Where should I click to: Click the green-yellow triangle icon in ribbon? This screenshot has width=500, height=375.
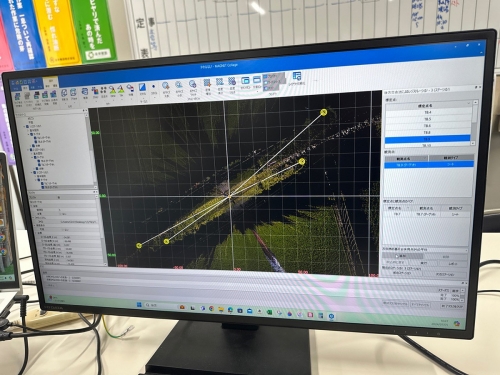113,89
